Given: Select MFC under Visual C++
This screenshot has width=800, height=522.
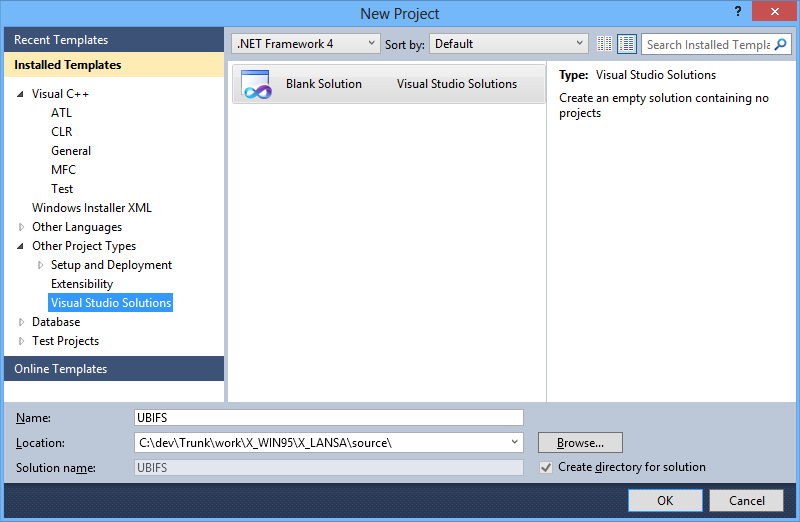Looking at the screenshot, I should [x=63, y=170].
